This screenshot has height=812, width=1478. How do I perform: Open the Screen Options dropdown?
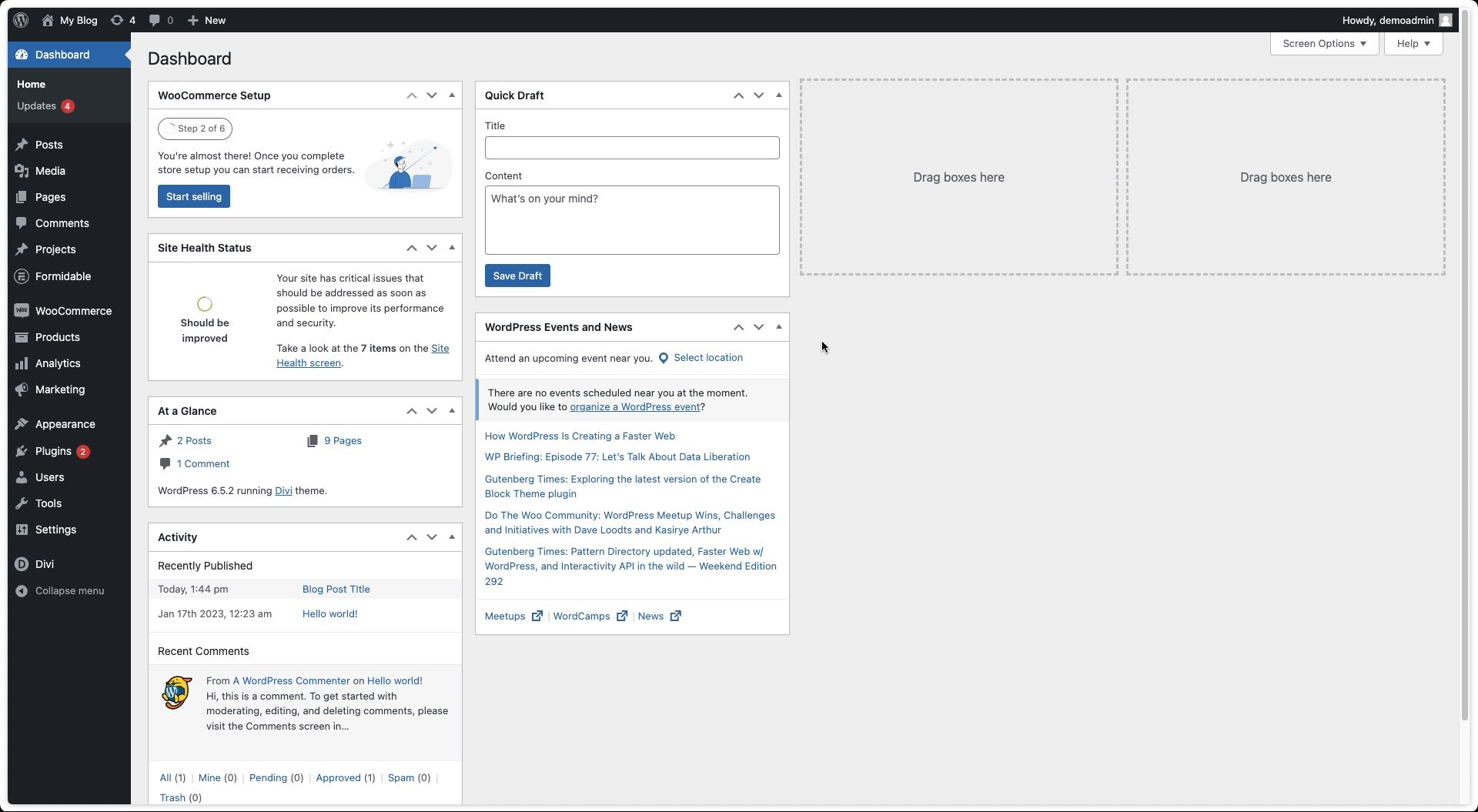click(x=1324, y=44)
